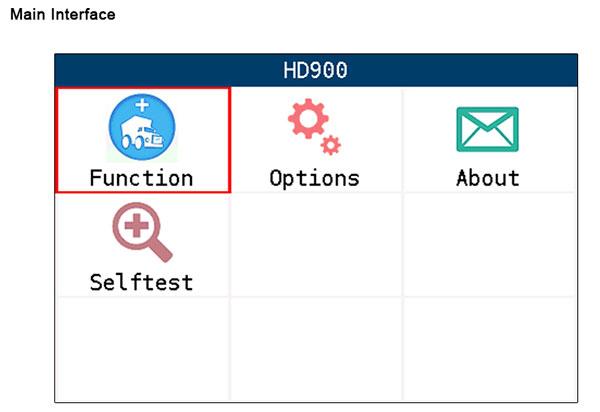Click the Options gears icon
This screenshot has width=600, height=412.
[314, 128]
